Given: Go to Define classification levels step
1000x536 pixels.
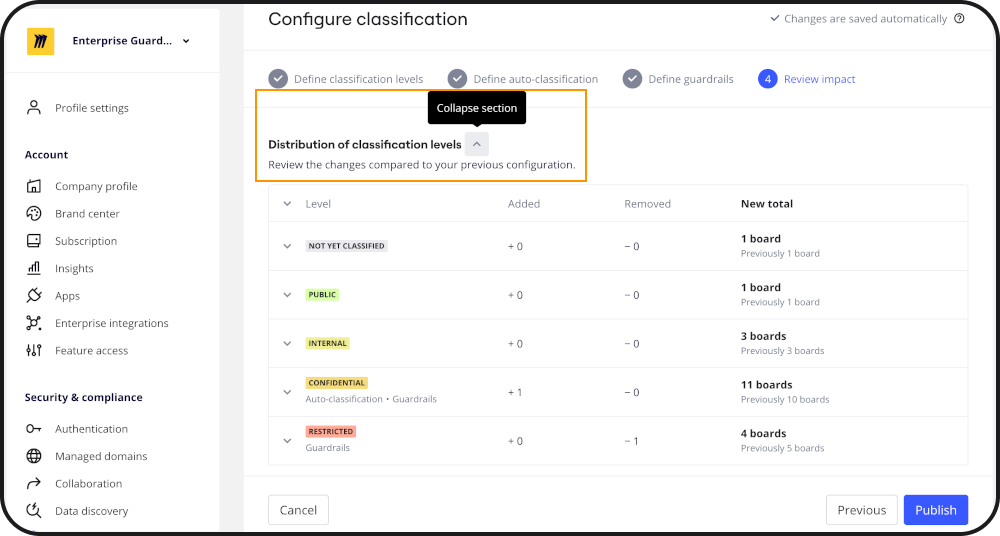Looking at the screenshot, I should [346, 79].
